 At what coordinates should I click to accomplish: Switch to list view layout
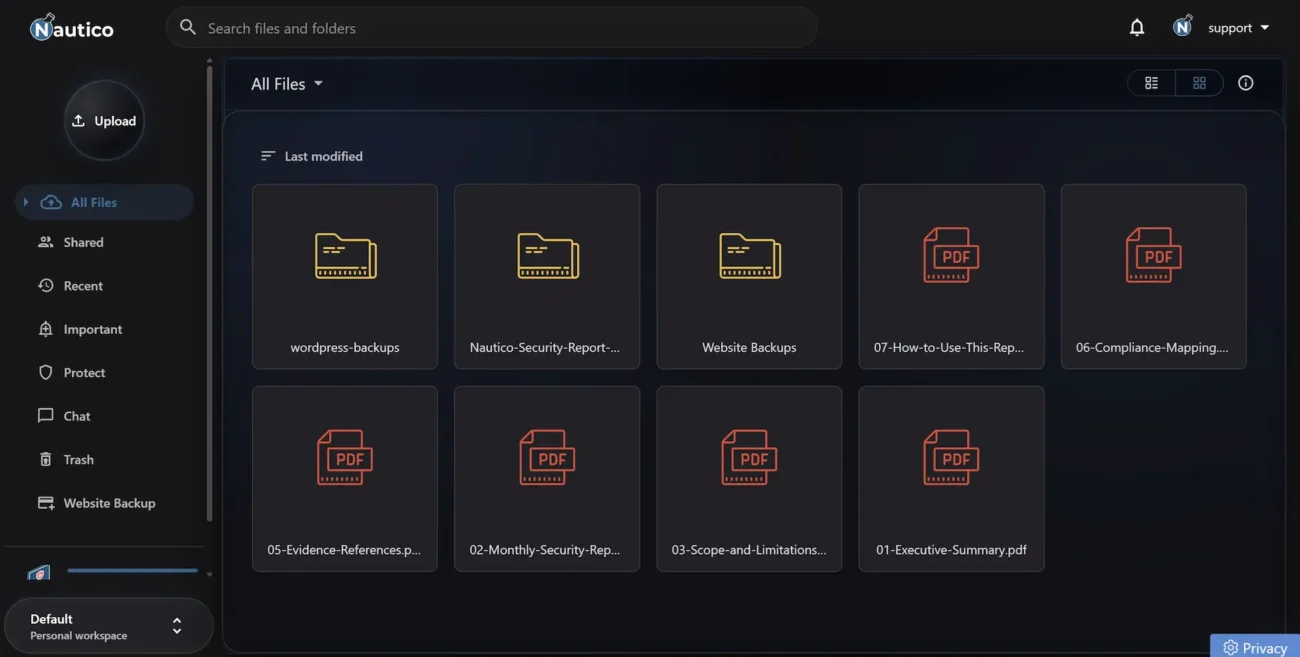(1152, 83)
